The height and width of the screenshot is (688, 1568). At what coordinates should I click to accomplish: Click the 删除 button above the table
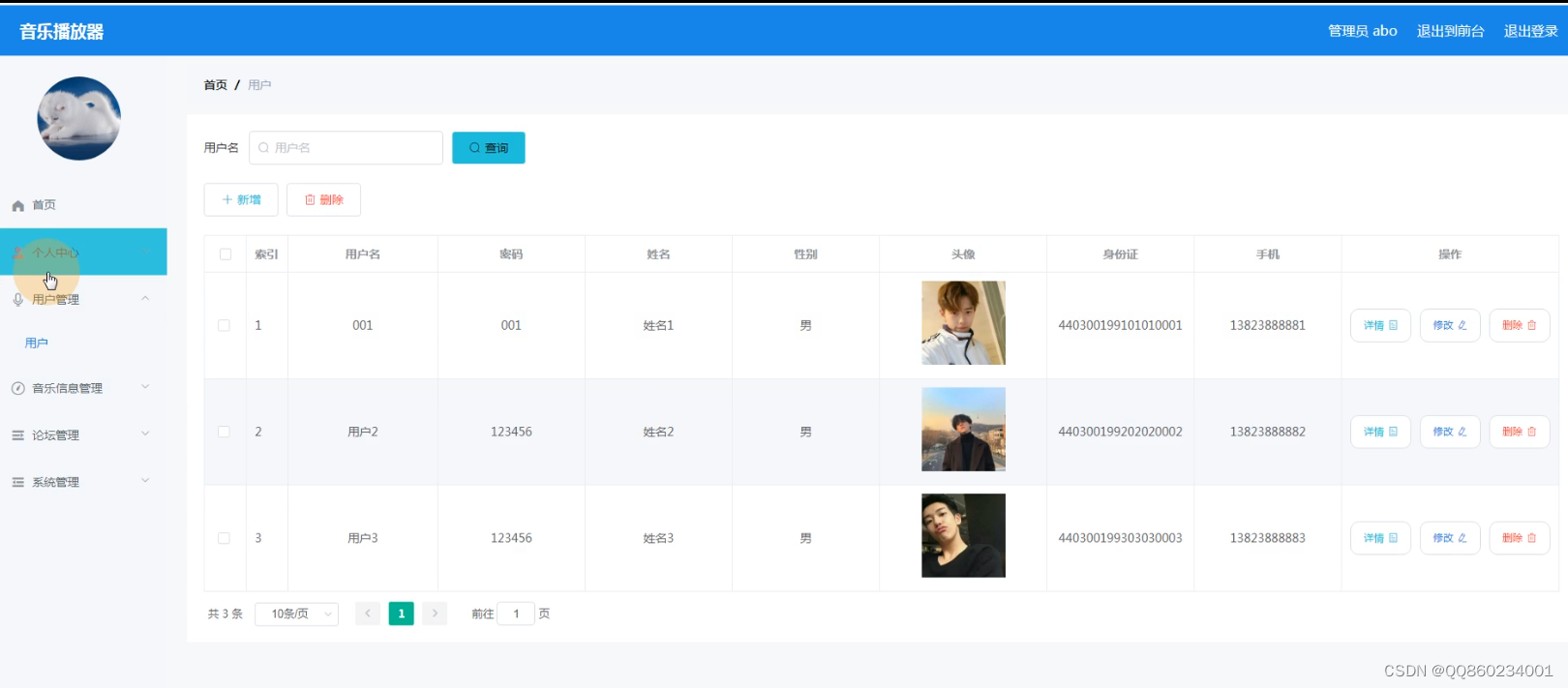point(324,199)
